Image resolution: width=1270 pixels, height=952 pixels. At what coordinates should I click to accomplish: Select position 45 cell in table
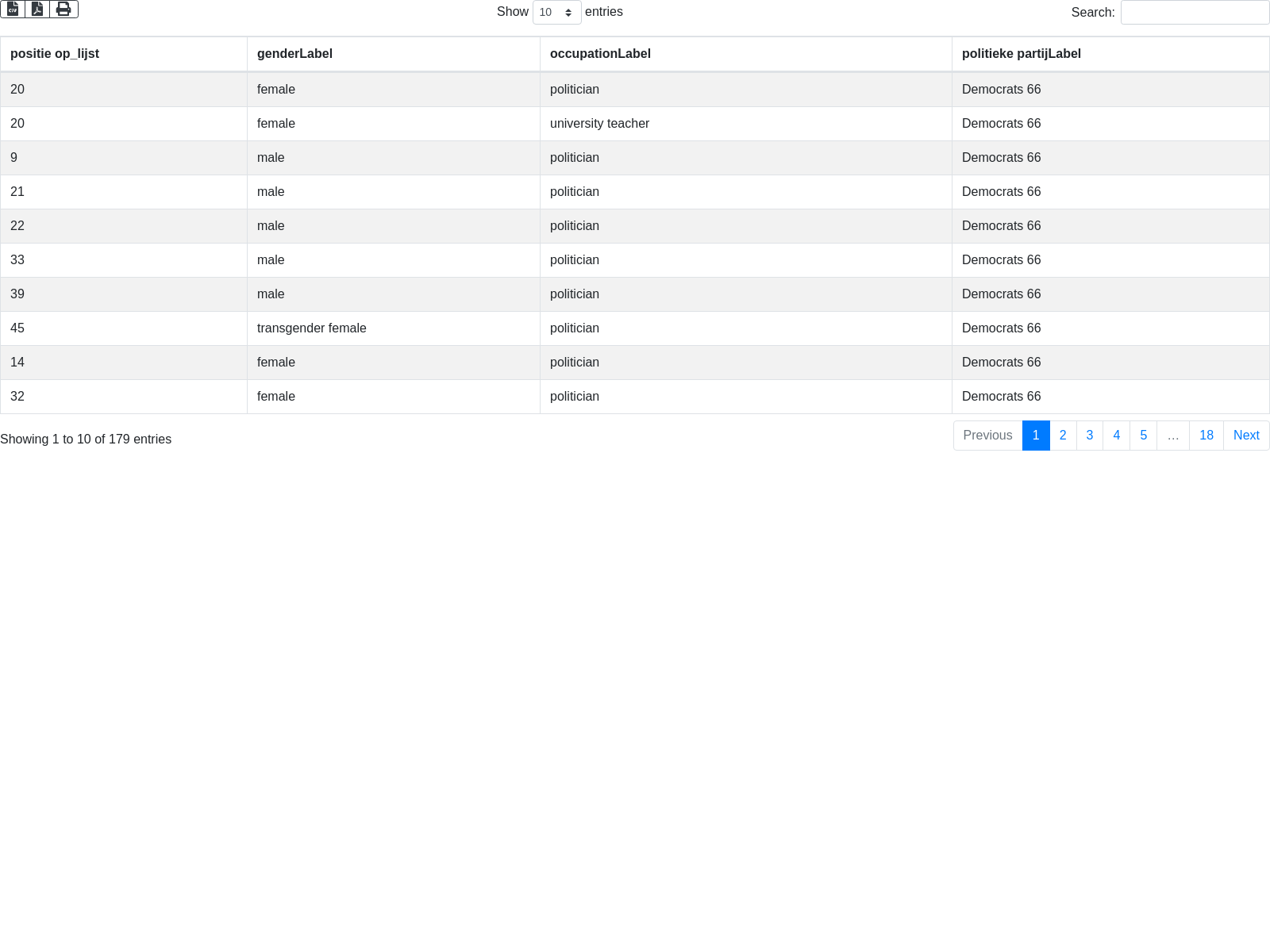point(17,328)
